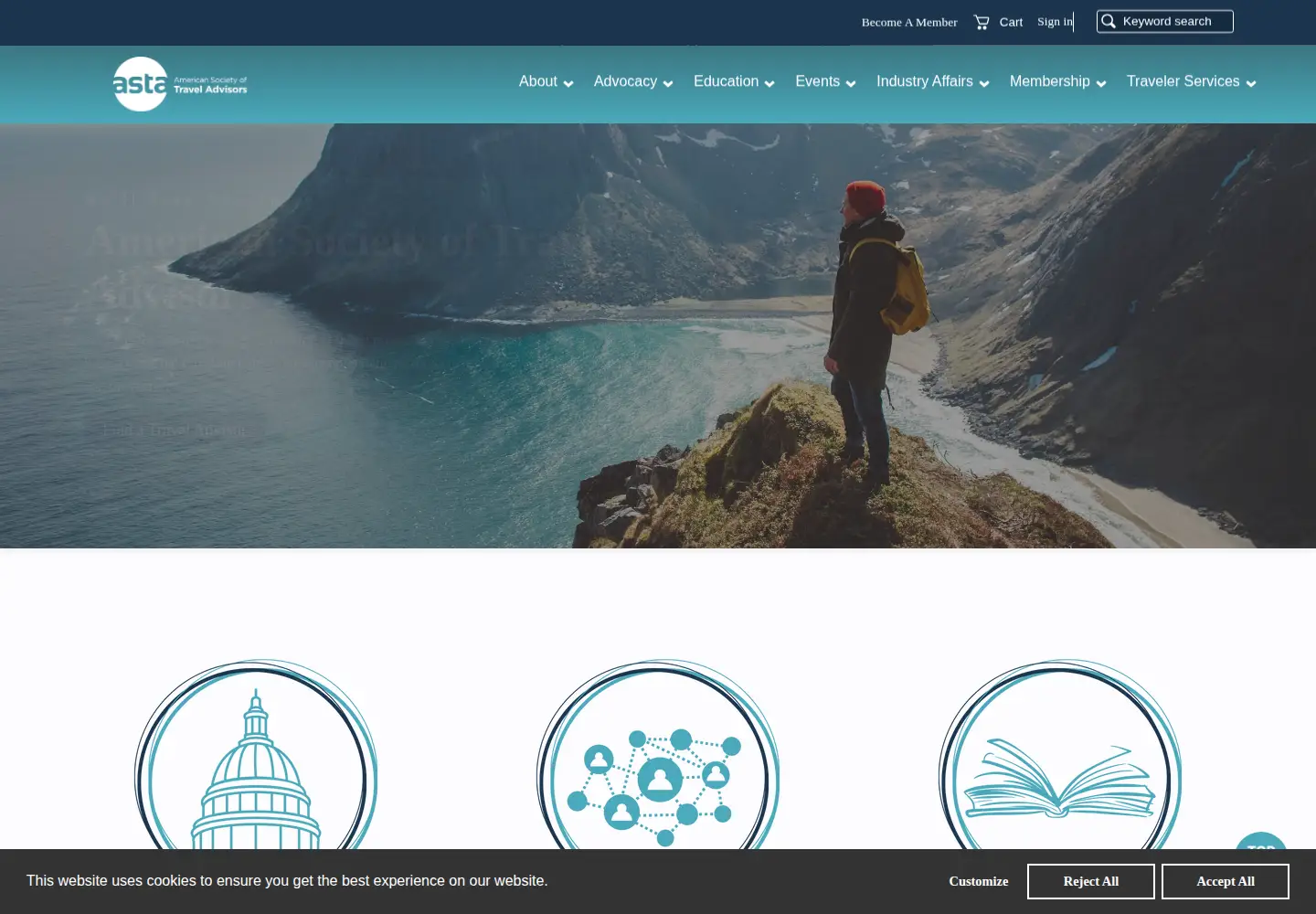Open the Education menu
The image size is (1316, 914).
pyautogui.click(x=726, y=81)
